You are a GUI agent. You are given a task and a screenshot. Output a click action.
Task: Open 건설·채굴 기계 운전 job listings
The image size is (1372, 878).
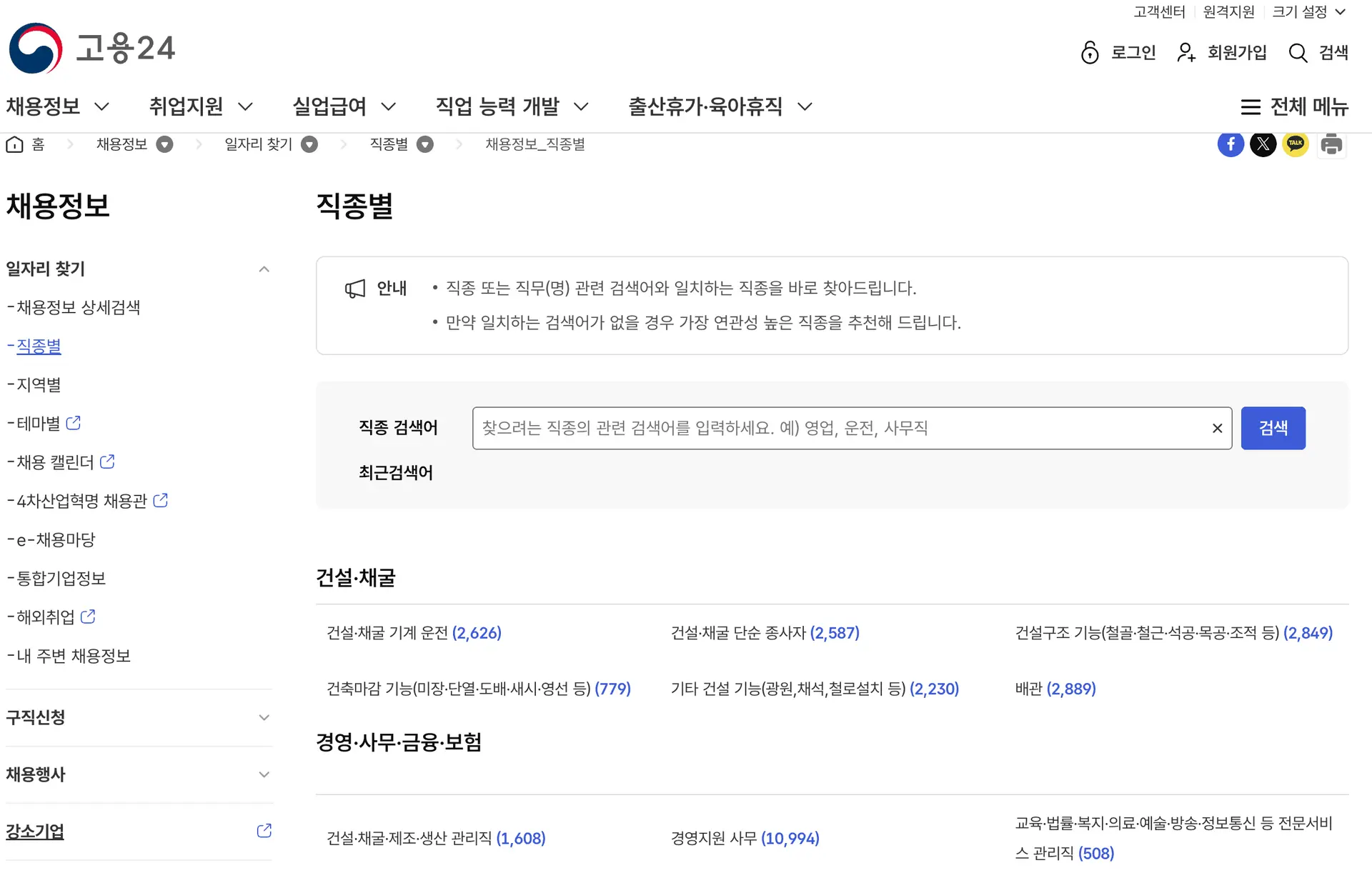pyautogui.click(x=414, y=632)
